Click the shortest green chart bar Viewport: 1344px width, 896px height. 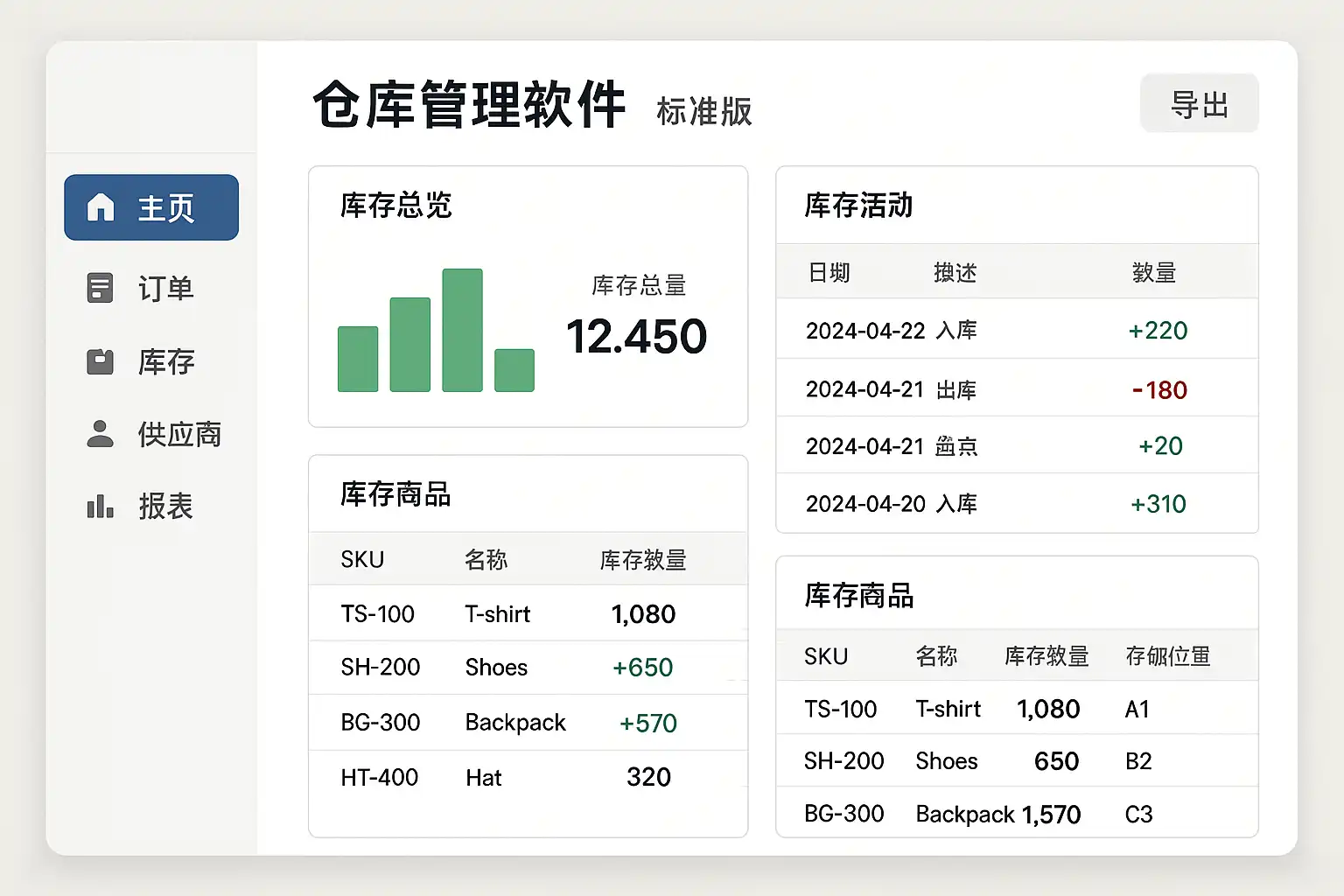[514, 370]
